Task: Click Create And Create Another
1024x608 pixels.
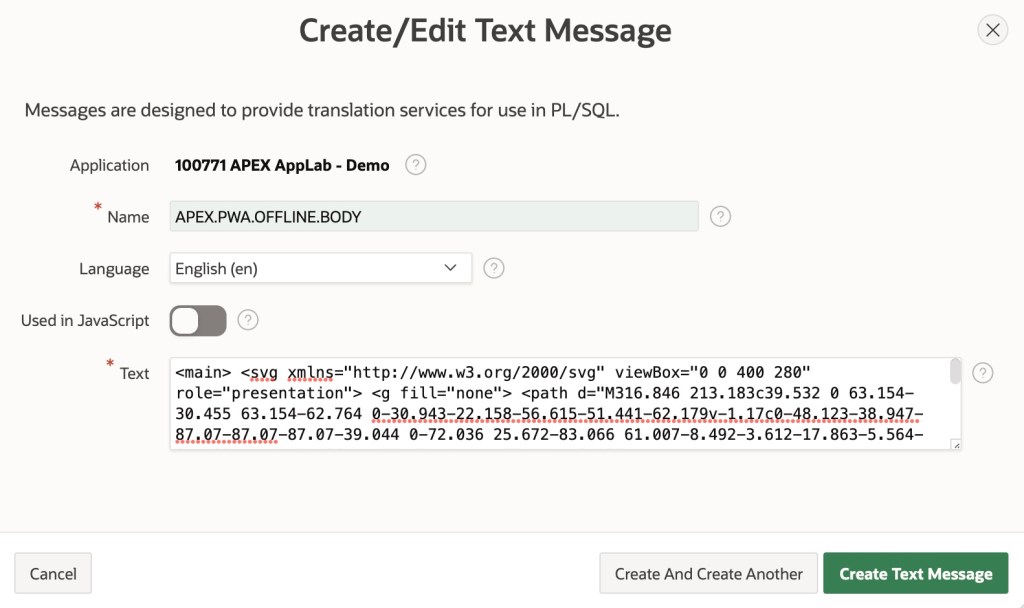Action: [x=708, y=574]
